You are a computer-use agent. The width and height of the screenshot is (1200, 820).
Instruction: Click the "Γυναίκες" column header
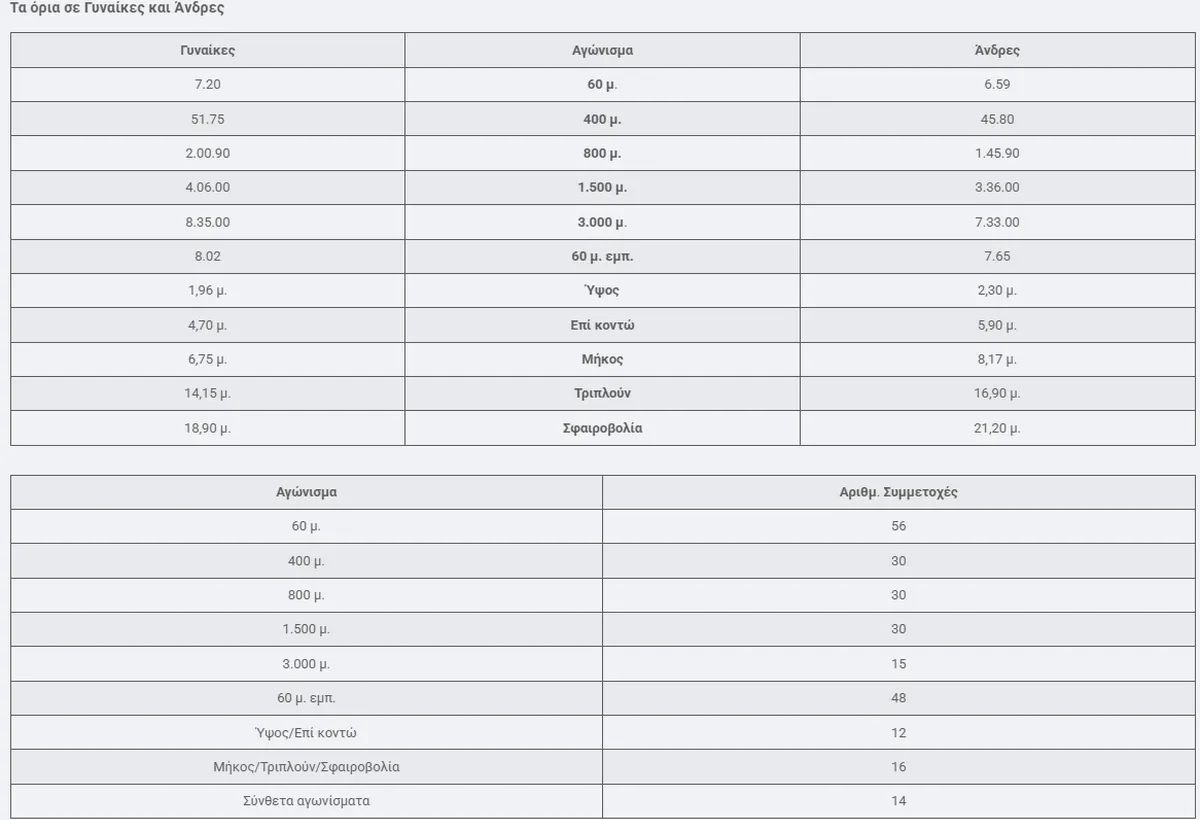point(208,50)
